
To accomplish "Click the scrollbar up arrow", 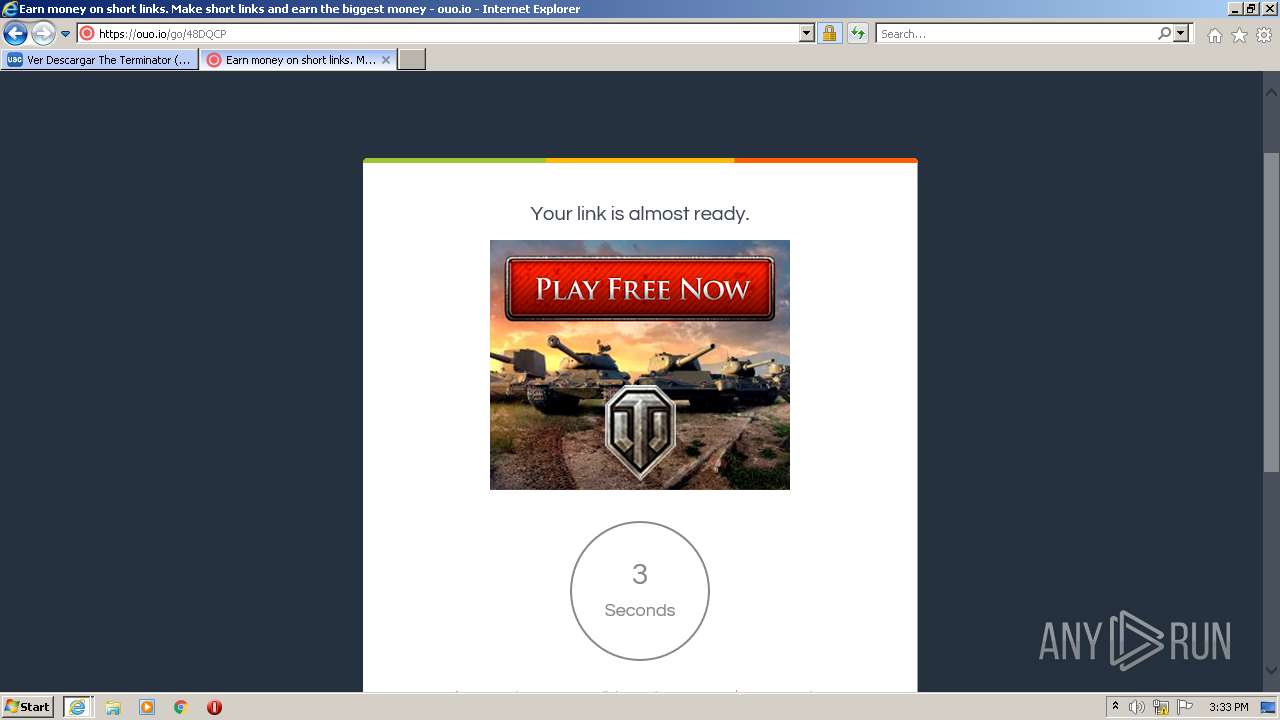I will point(1271,92).
